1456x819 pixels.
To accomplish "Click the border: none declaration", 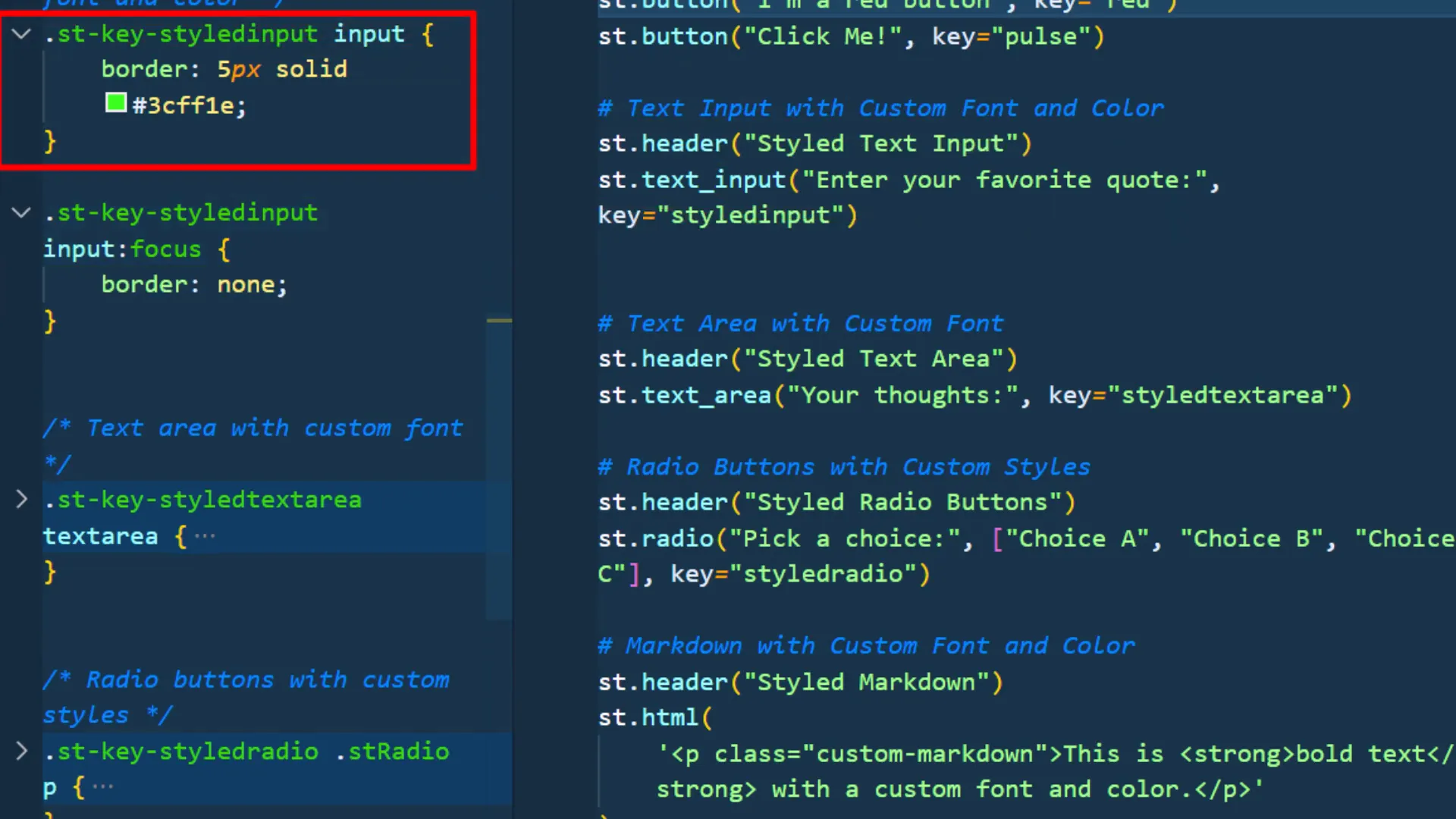I will 193,284.
